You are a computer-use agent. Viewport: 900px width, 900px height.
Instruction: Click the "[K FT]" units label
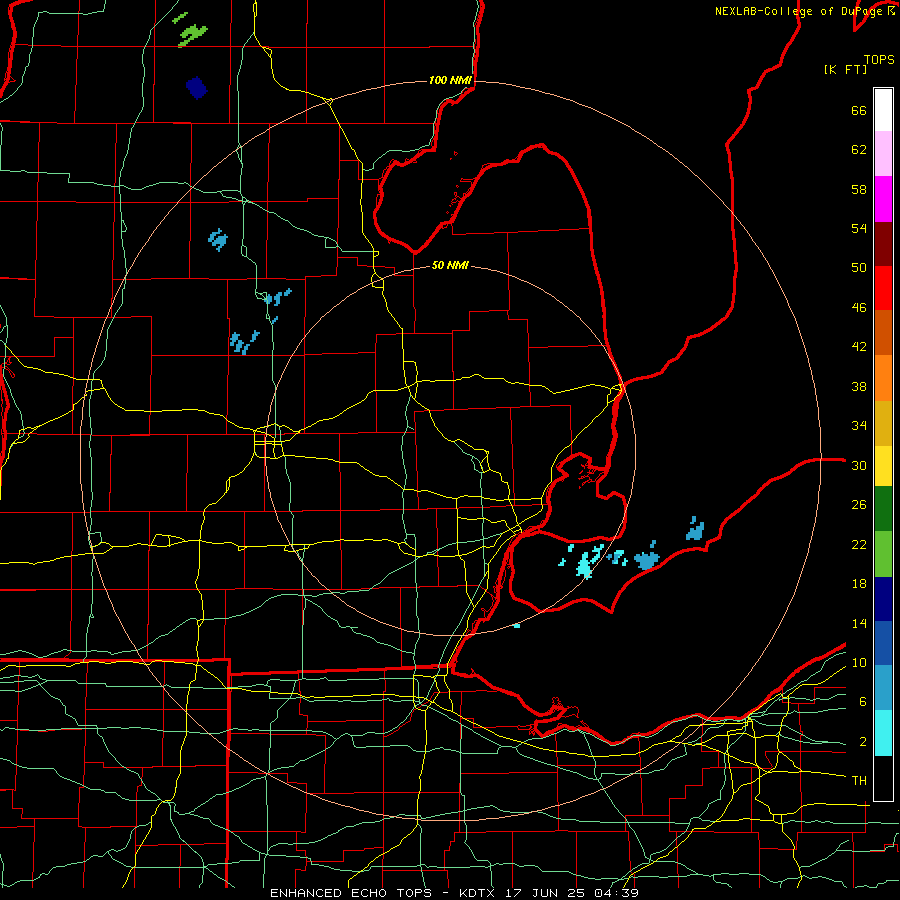[x=845, y=69]
